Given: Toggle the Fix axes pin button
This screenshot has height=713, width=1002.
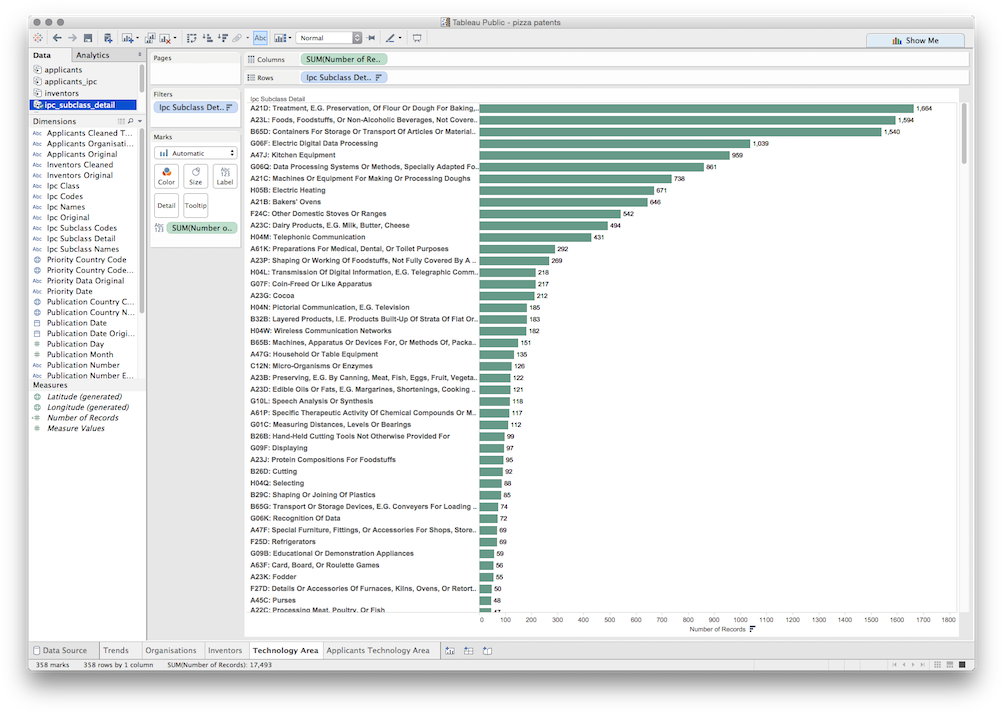Looking at the screenshot, I should tap(372, 38).
